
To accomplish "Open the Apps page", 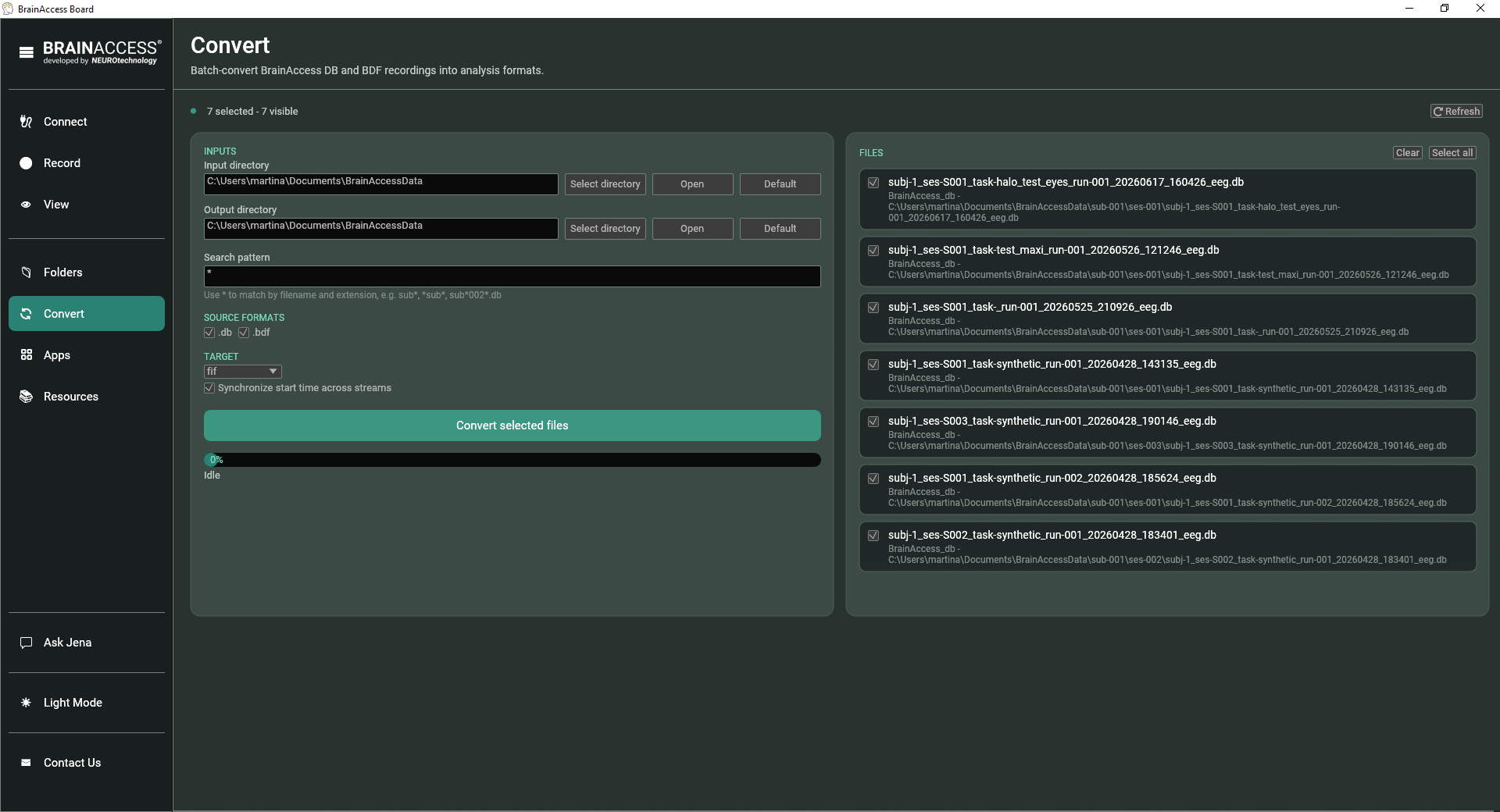I will tap(87, 355).
